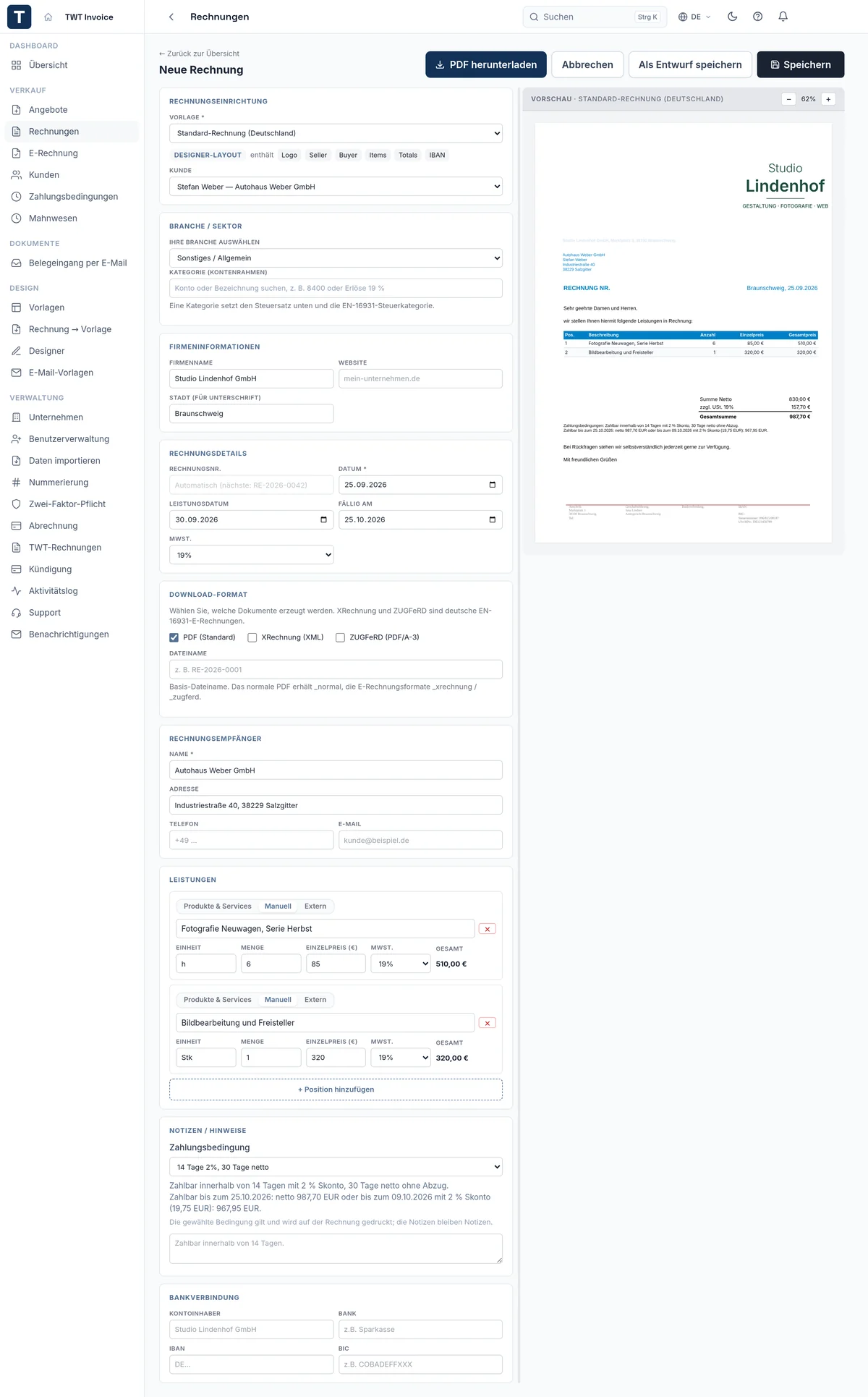Open the Übersicht dashboard item
This screenshot has height=1397, width=868.
coord(72,65)
